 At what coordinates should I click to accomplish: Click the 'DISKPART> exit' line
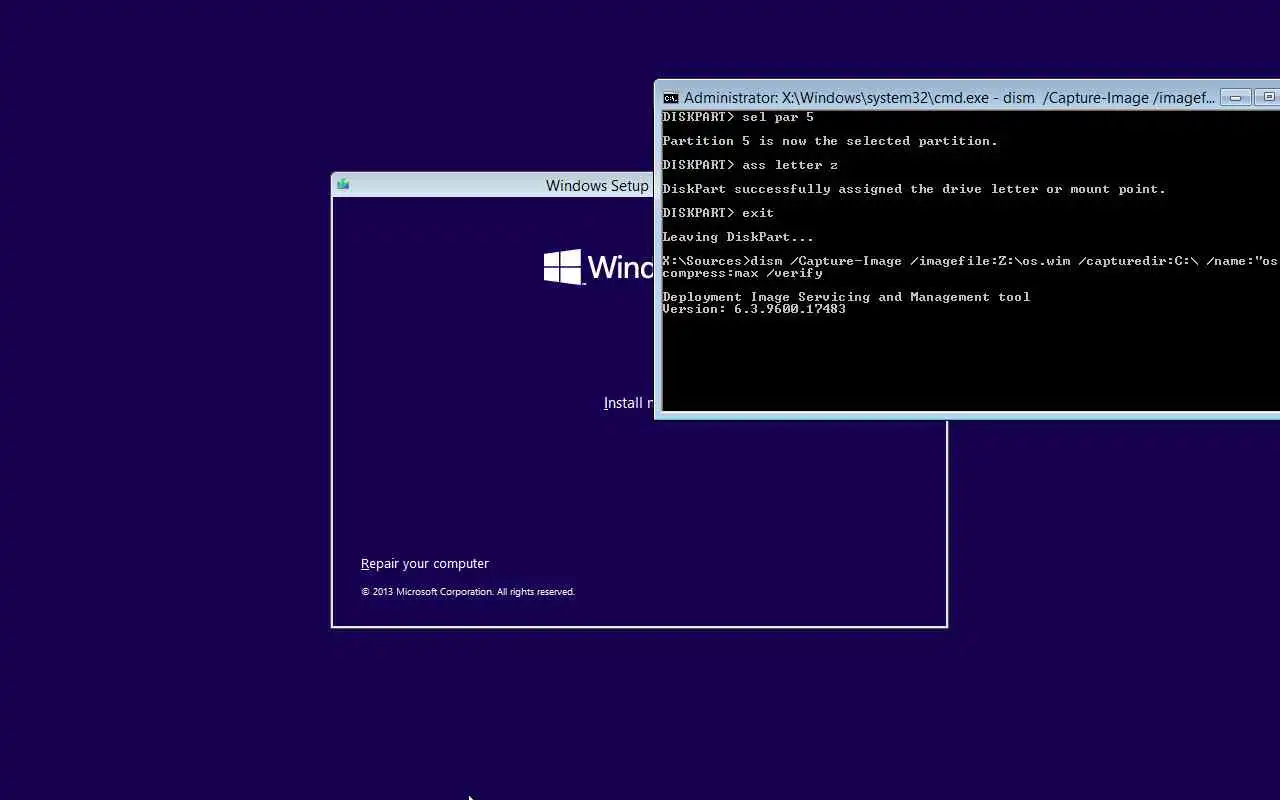coord(718,213)
